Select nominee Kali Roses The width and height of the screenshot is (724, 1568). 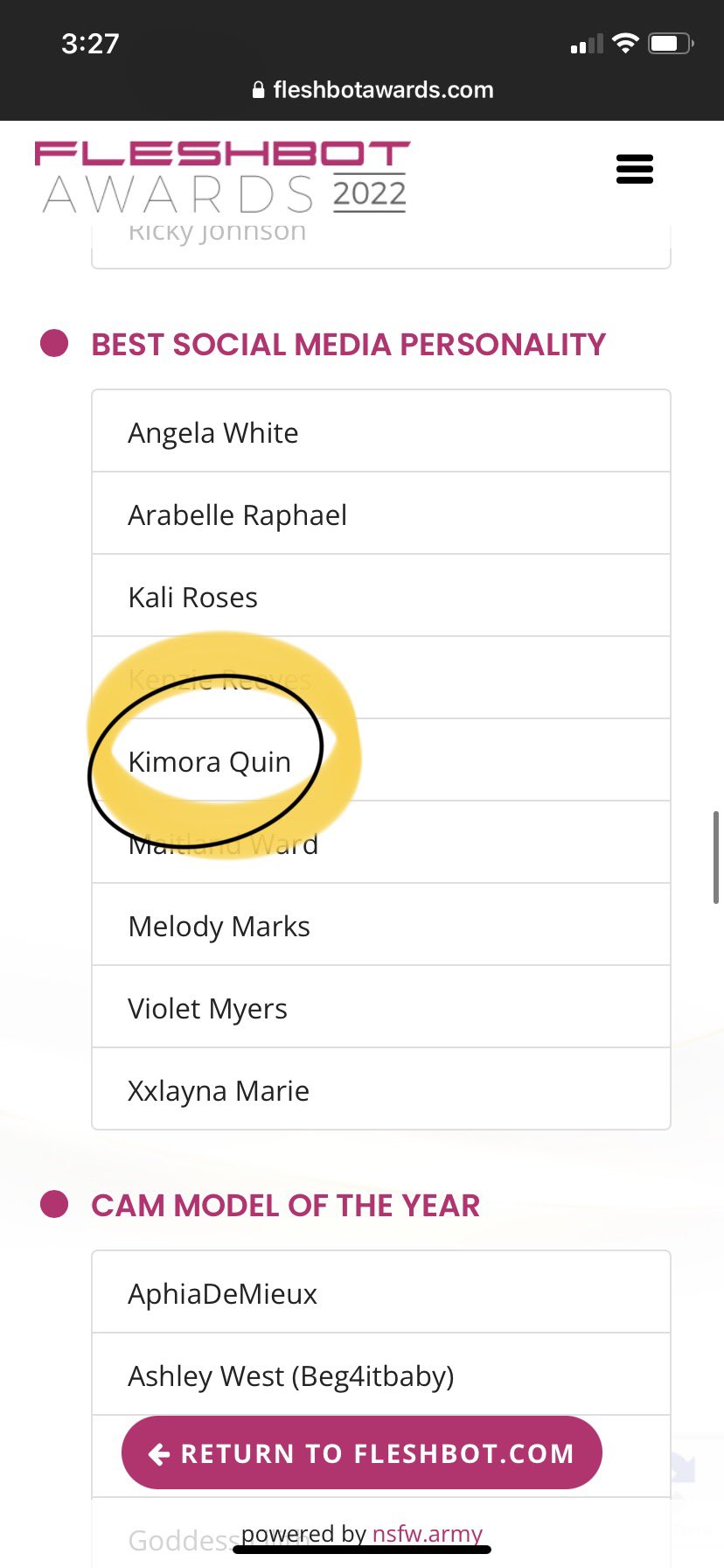pos(381,596)
